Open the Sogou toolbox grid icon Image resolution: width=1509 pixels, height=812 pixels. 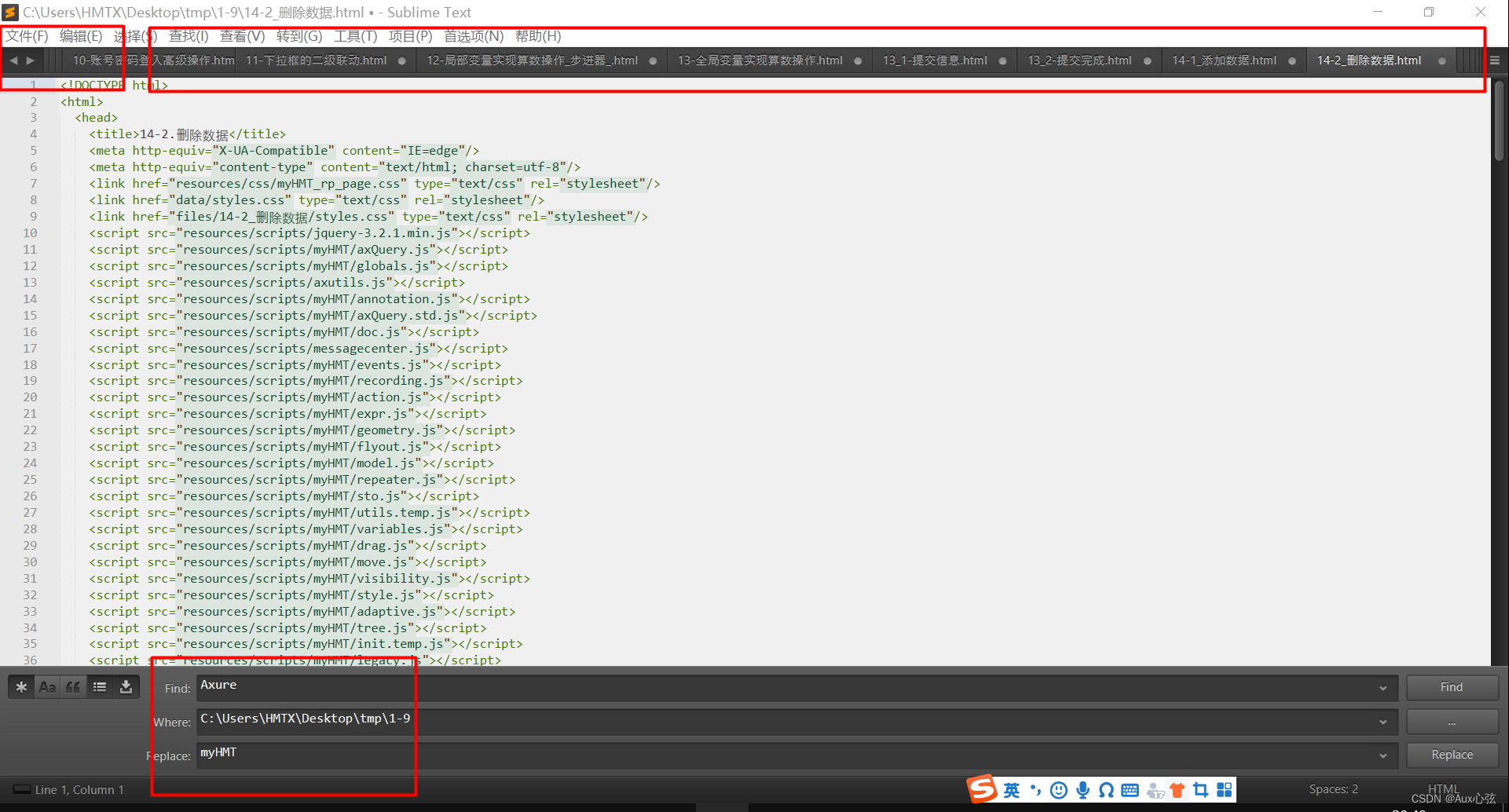click(1225, 790)
